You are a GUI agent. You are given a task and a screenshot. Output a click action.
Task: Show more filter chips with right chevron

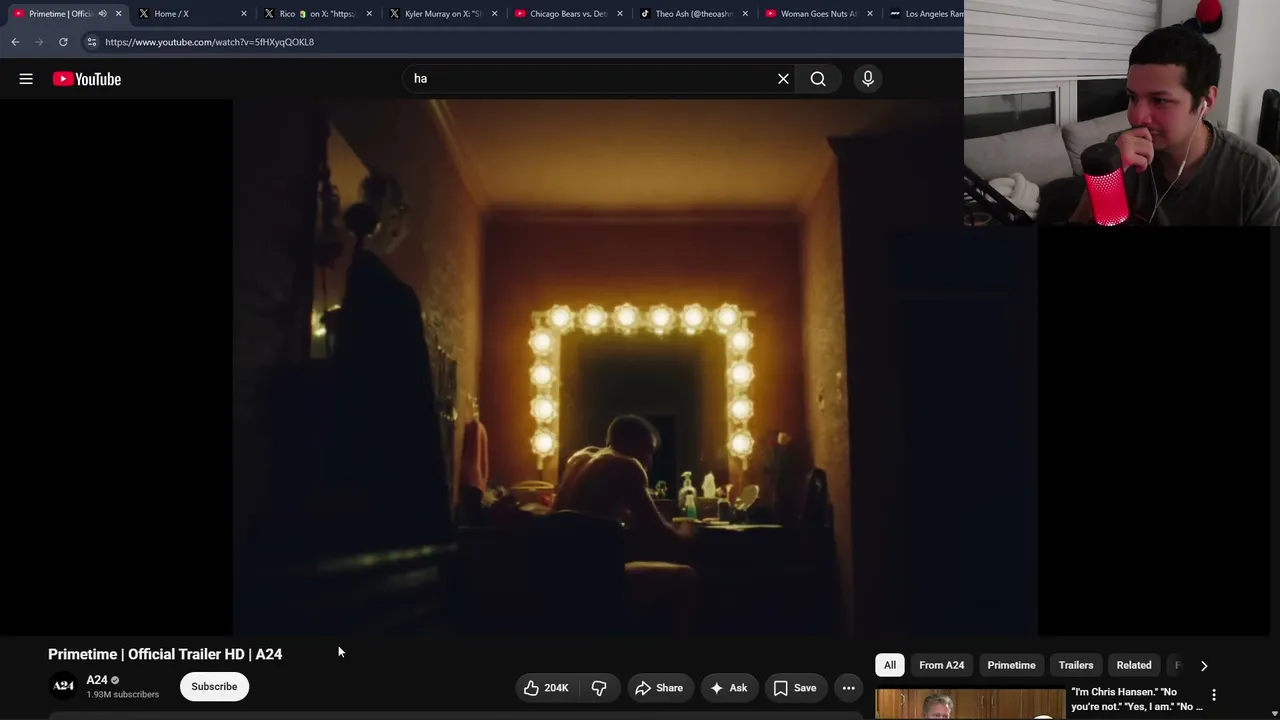pos(1204,665)
